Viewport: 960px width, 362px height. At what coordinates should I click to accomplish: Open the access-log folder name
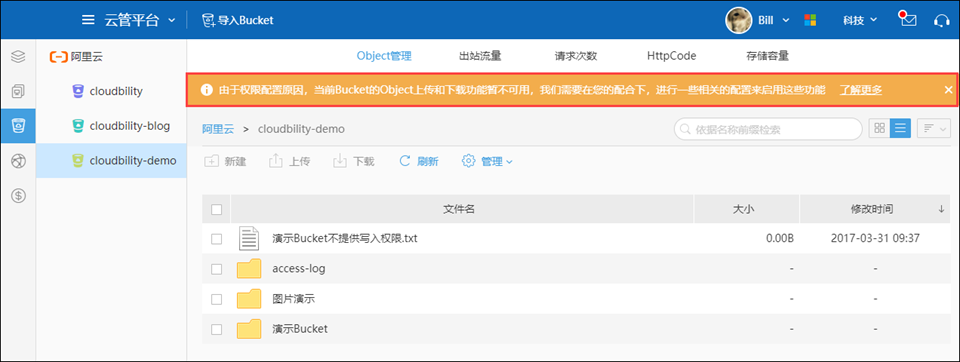click(299, 268)
